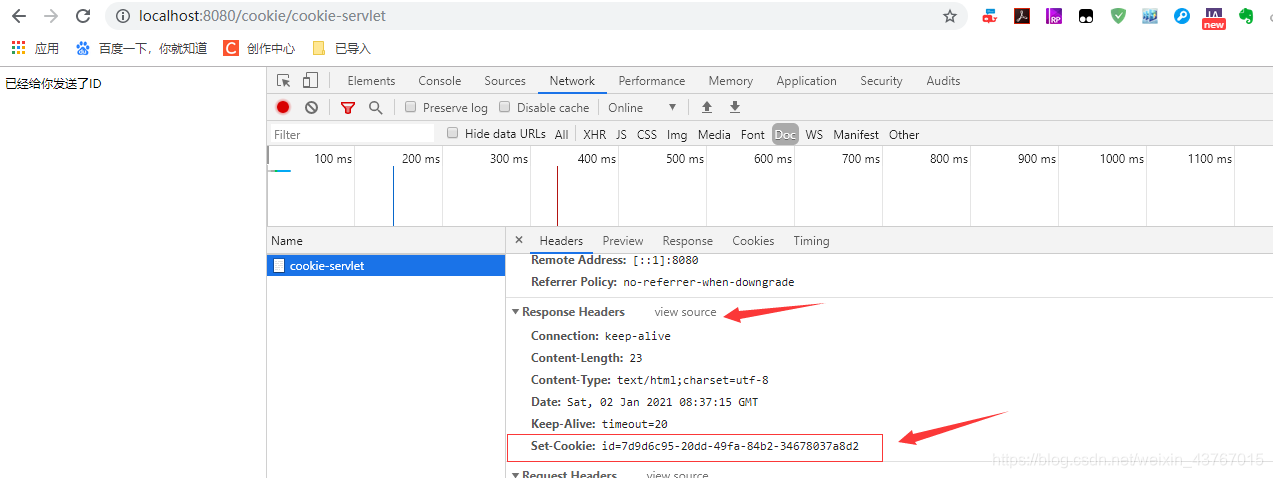
Task: Export HAR file with download arrow
Action: [x=735, y=107]
